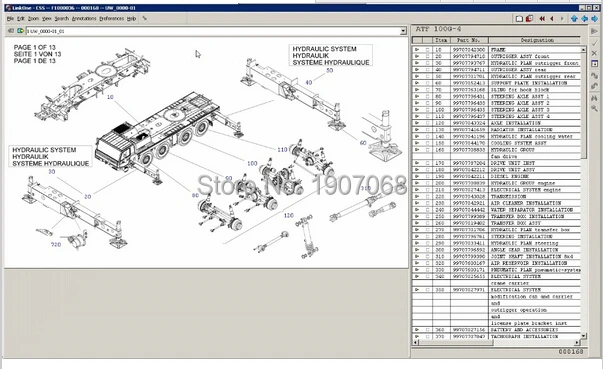Open the books list icon in top toolbar

[x=519, y=18]
